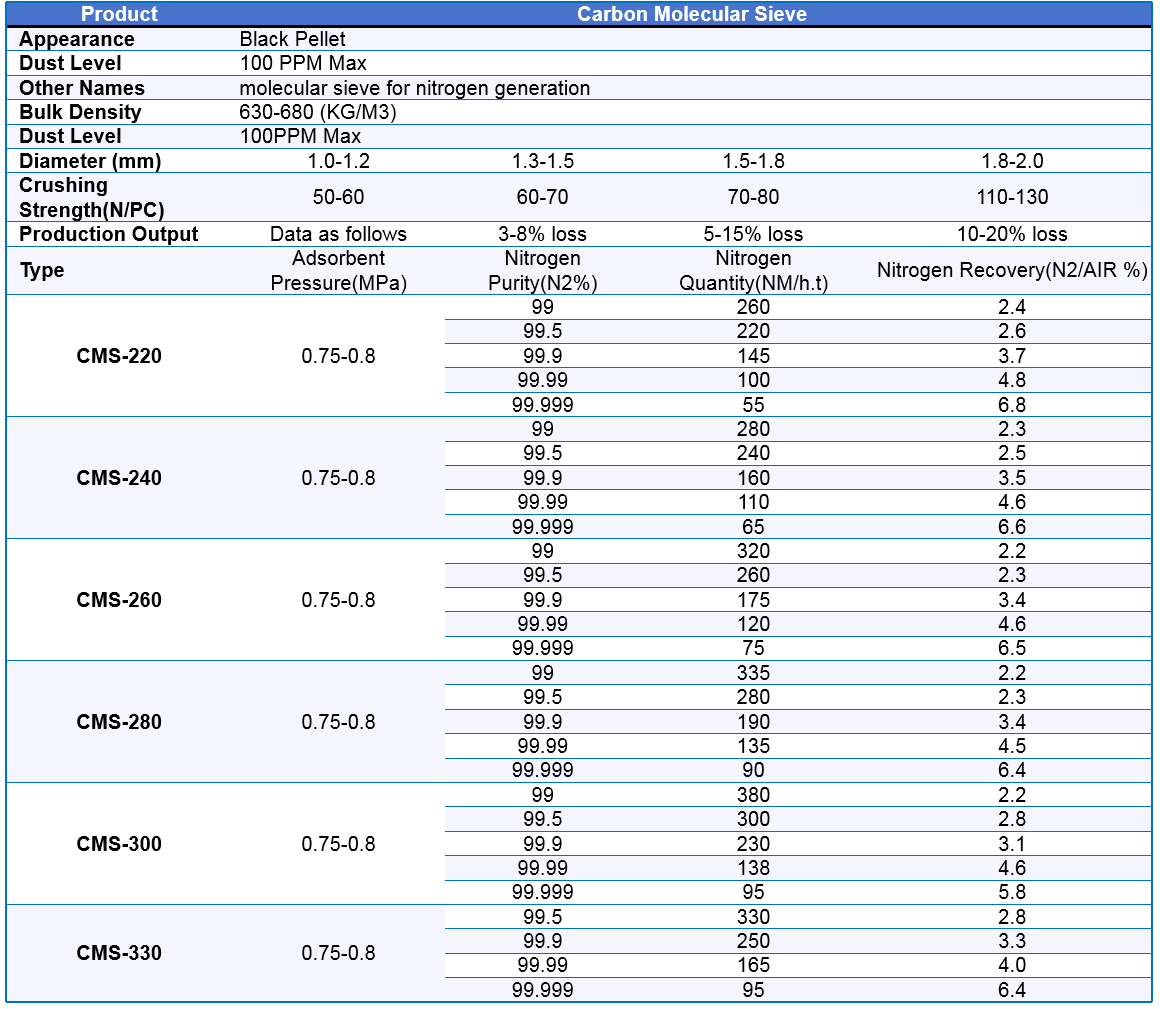Click the Product header cell

119,14
